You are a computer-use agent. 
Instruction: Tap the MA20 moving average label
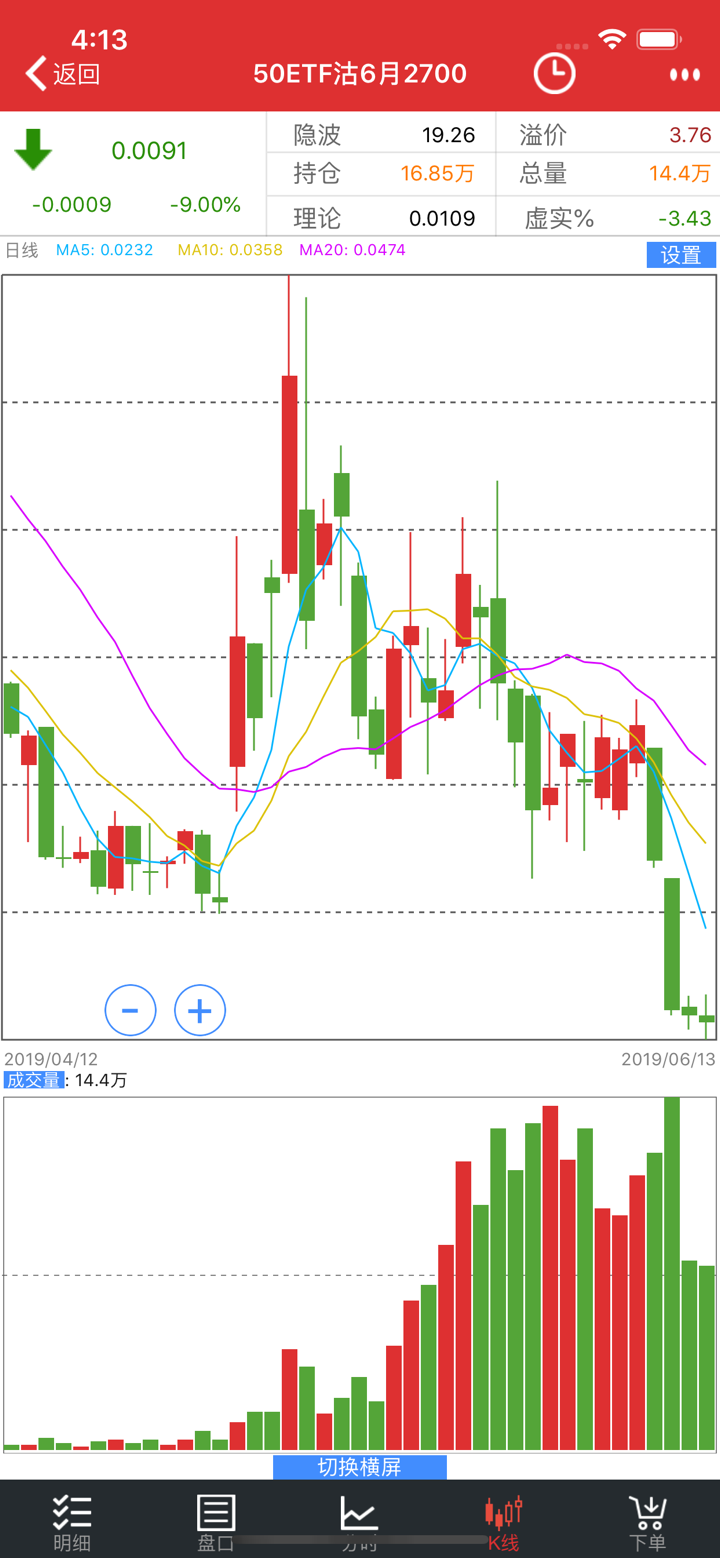(x=352, y=250)
